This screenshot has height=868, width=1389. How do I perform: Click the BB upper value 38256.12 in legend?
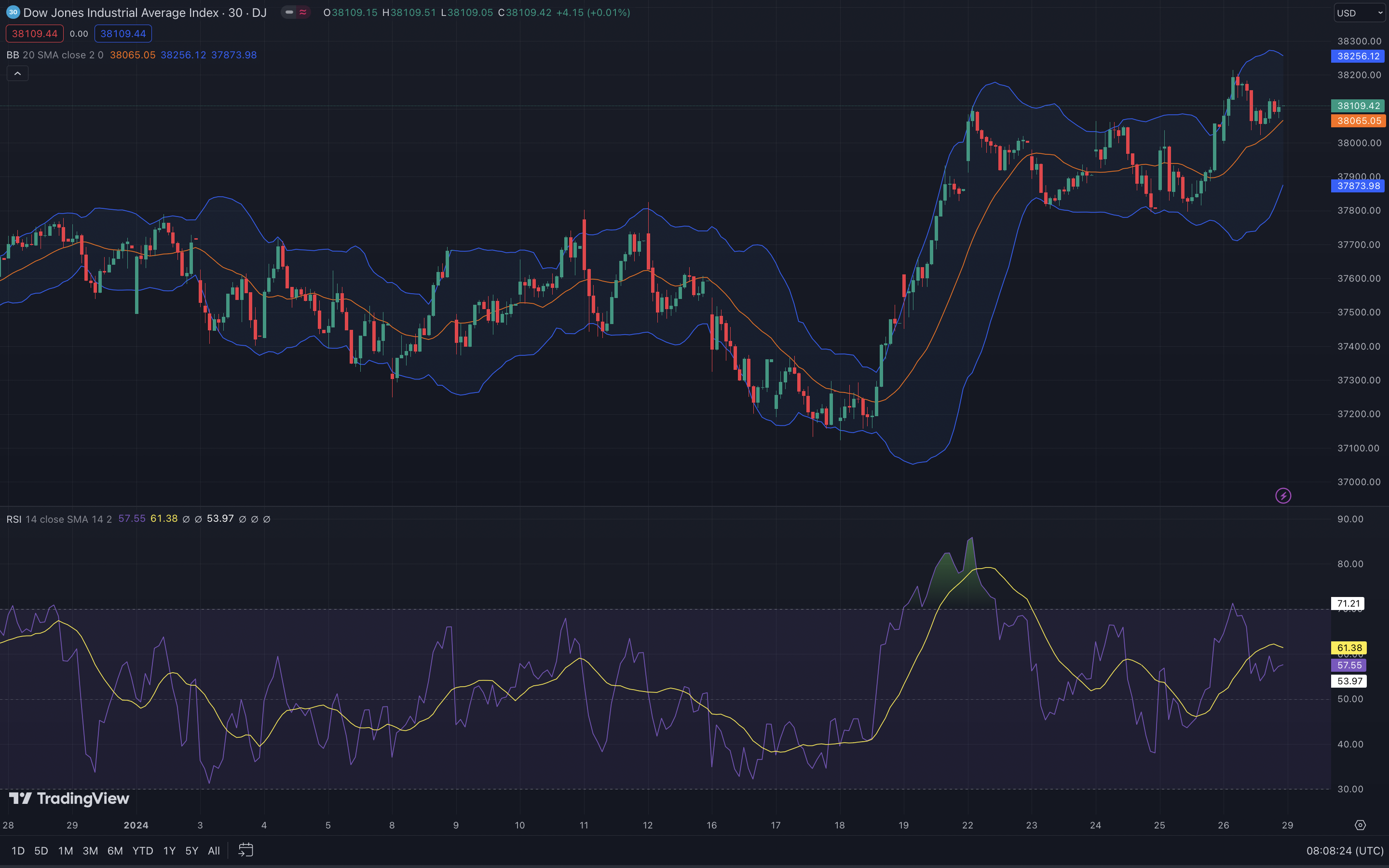click(183, 55)
